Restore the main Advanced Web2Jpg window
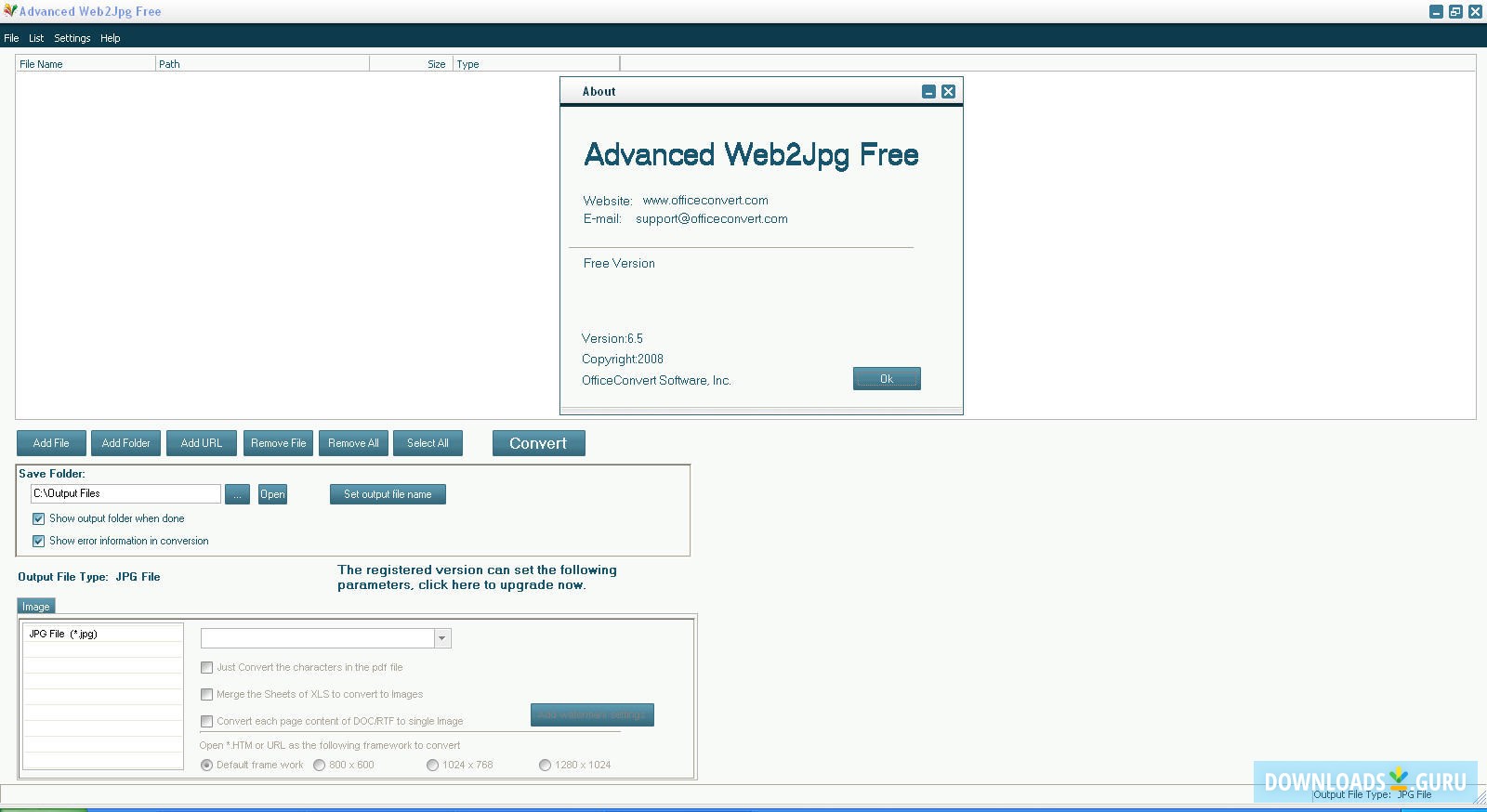Screen dimensions: 1487x812 [1455, 11]
